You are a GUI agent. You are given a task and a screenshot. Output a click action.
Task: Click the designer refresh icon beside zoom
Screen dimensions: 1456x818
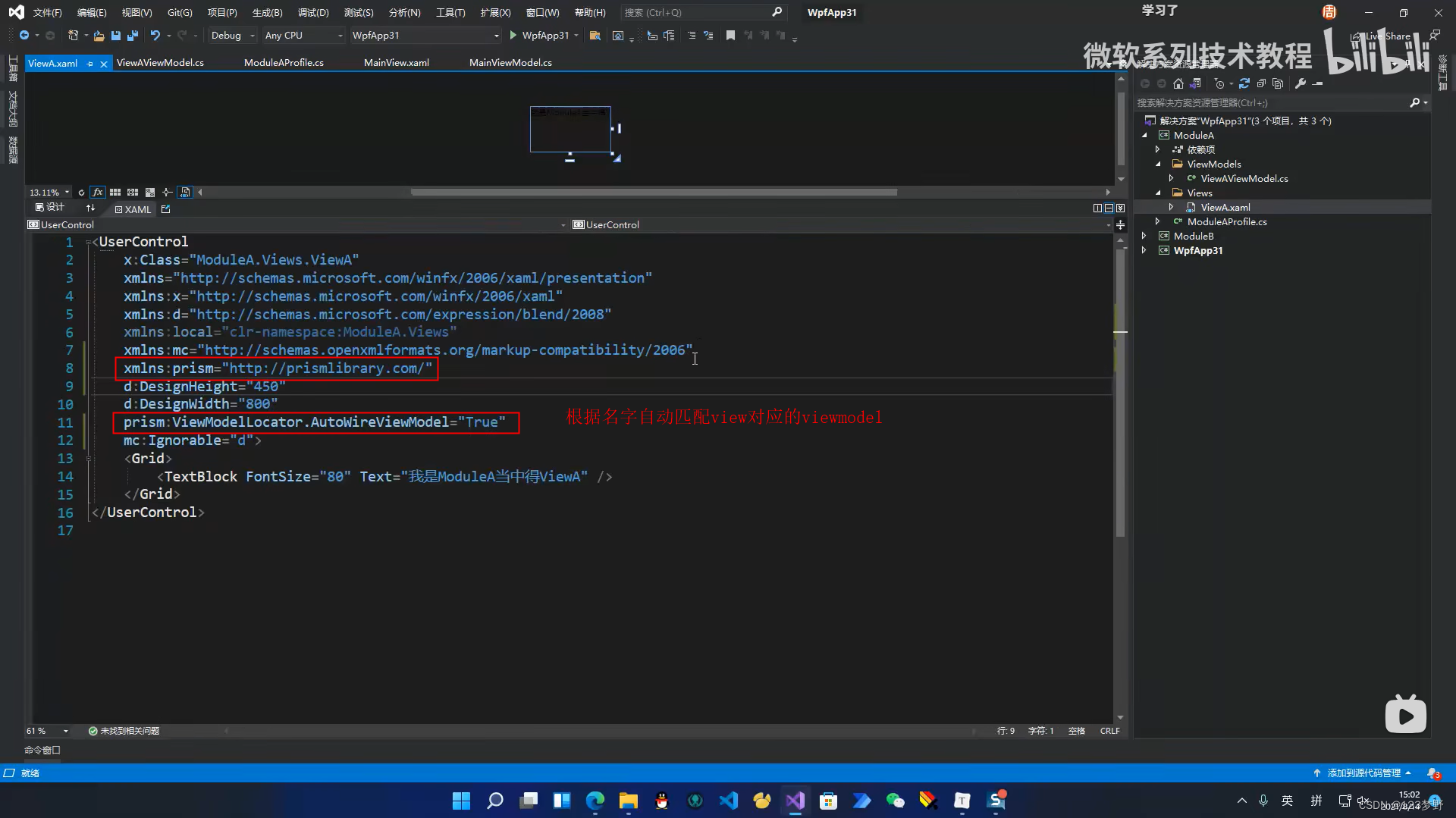(81, 193)
